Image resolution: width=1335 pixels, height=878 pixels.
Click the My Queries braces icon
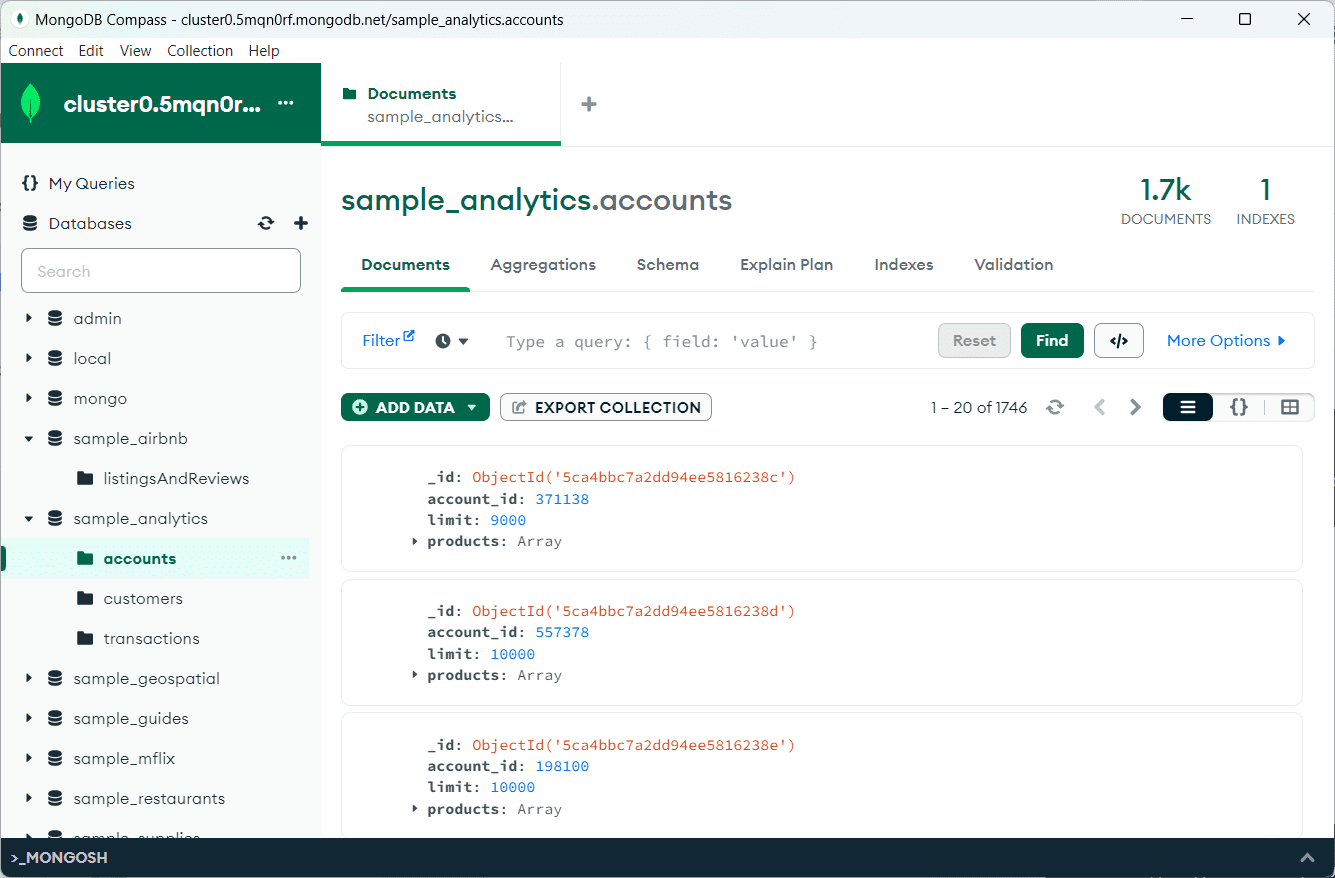click(30, 183)
